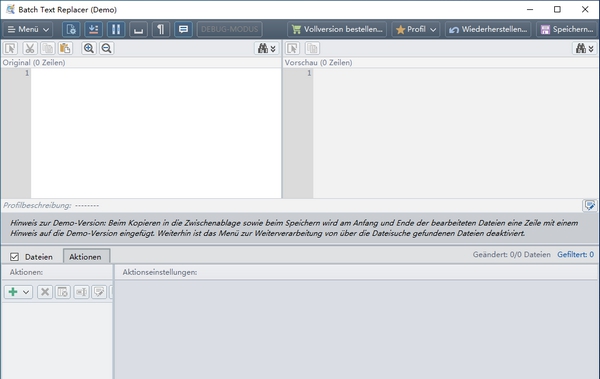Click into the Original text editor
The image size is (600, 379).
tap(156, 133)
